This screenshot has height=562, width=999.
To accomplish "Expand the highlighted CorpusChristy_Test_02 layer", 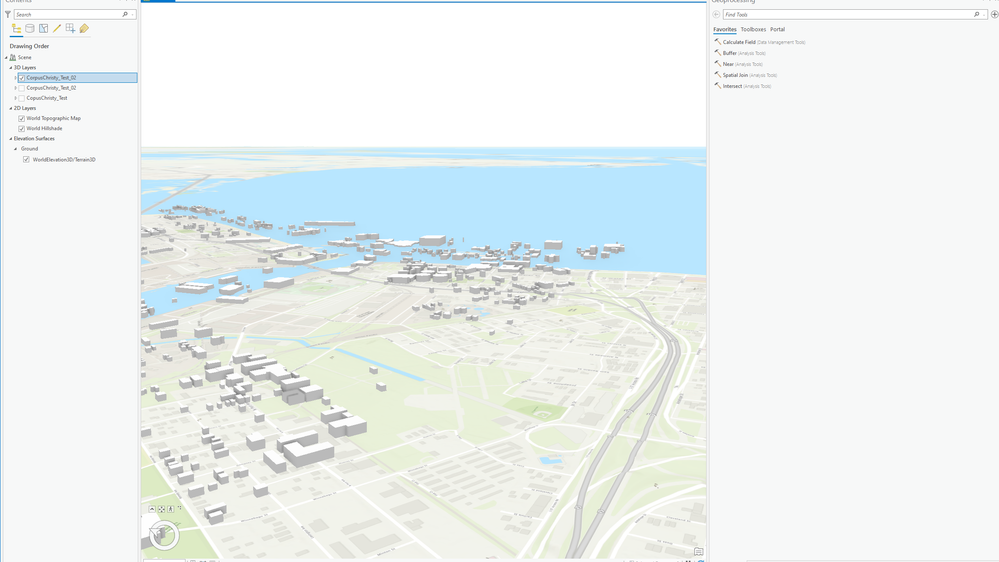I will click(15, 78).
